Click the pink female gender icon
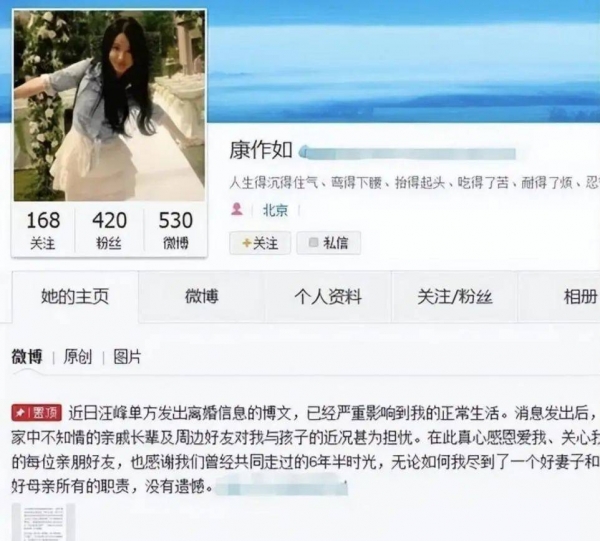600x541 pixels. coord(237,209)
